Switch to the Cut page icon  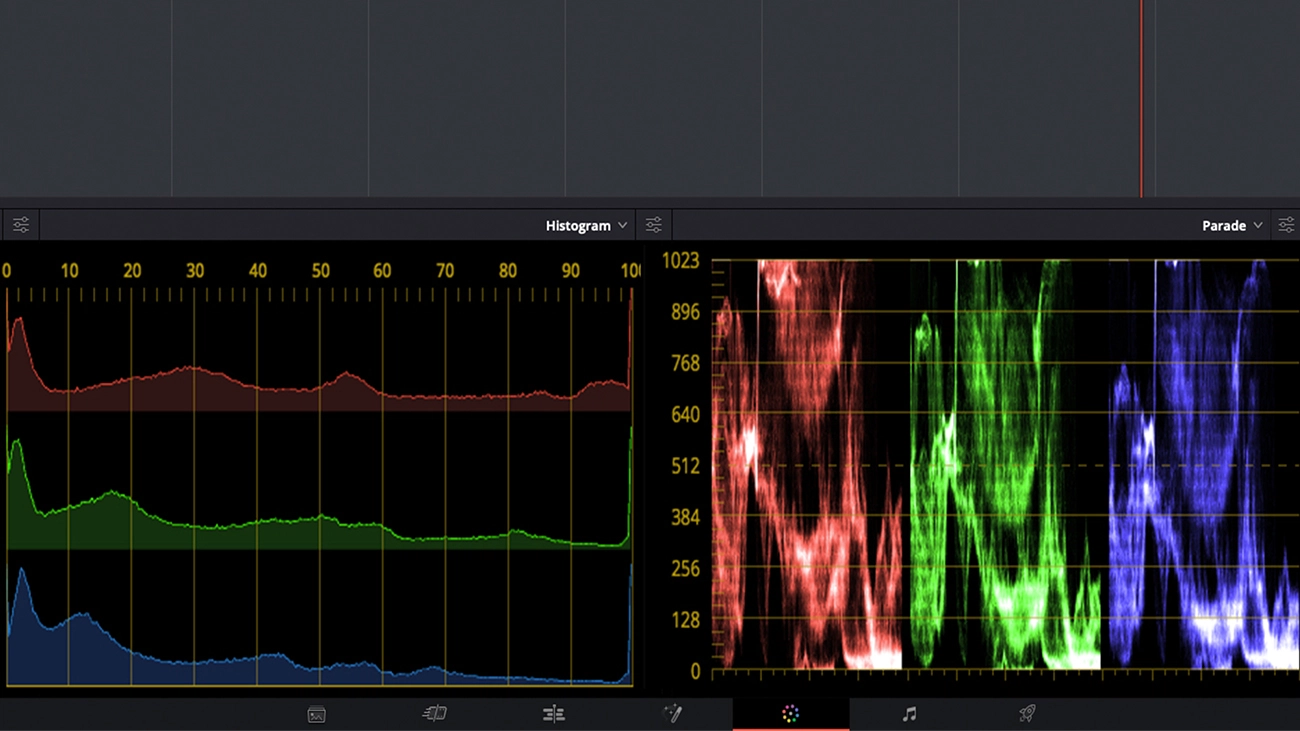click(x=434, y=714)
